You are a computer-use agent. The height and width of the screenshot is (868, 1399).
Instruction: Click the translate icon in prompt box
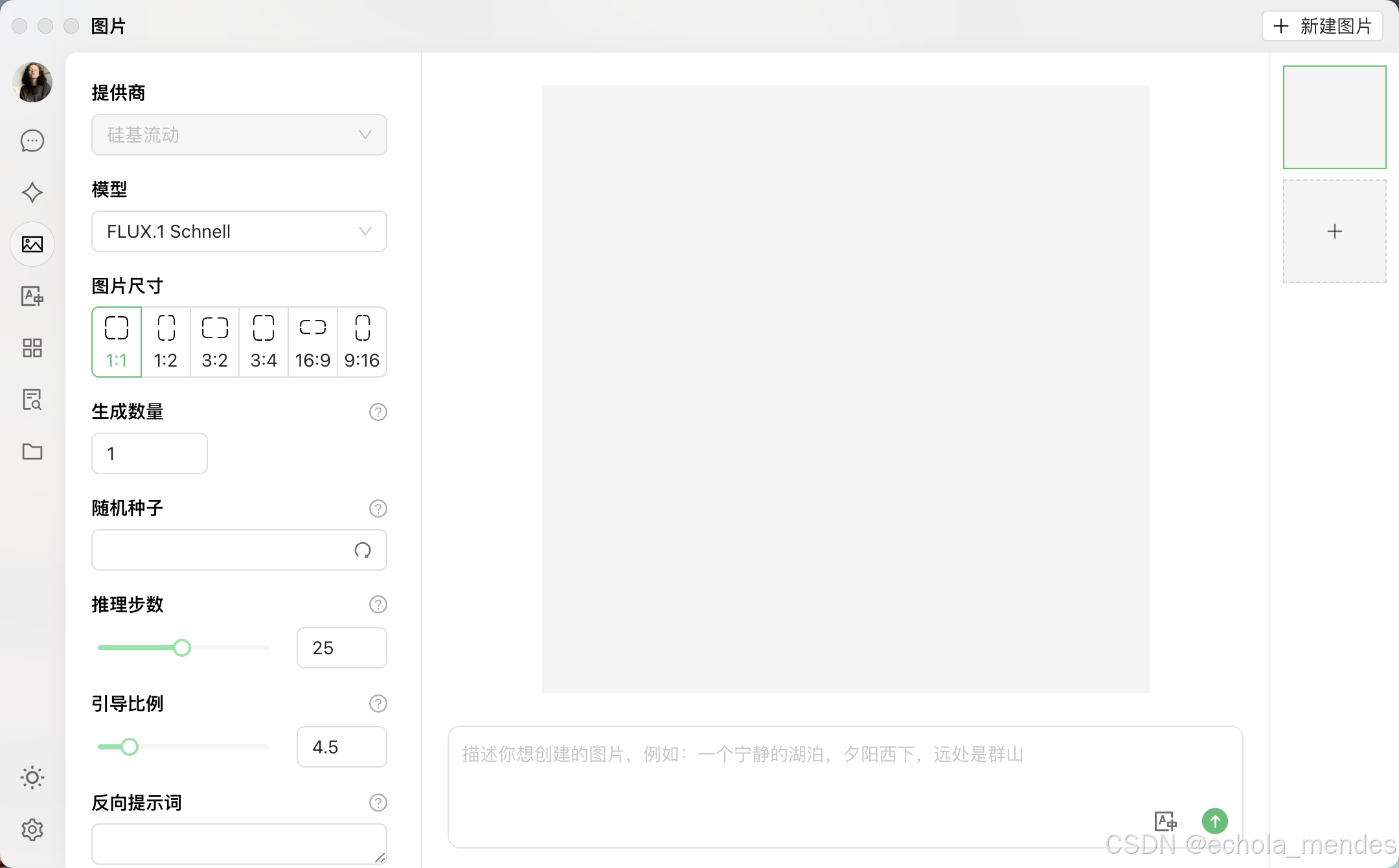[x=1165, y=821]
